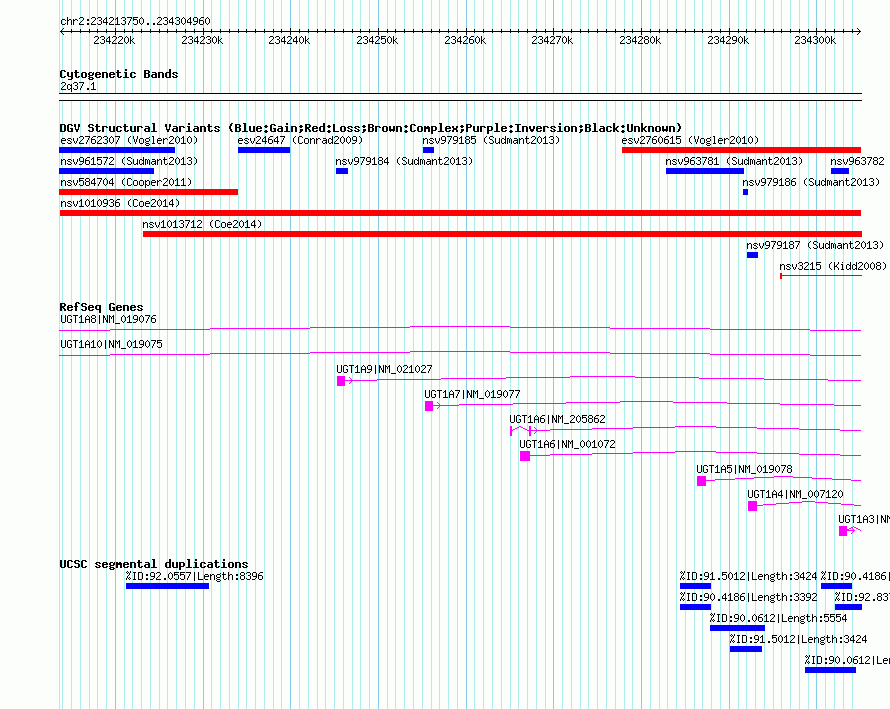890x709 pixels.
Task: Click the UGT1A6|NM_001072 gene label
Action: tap(568, 444)
